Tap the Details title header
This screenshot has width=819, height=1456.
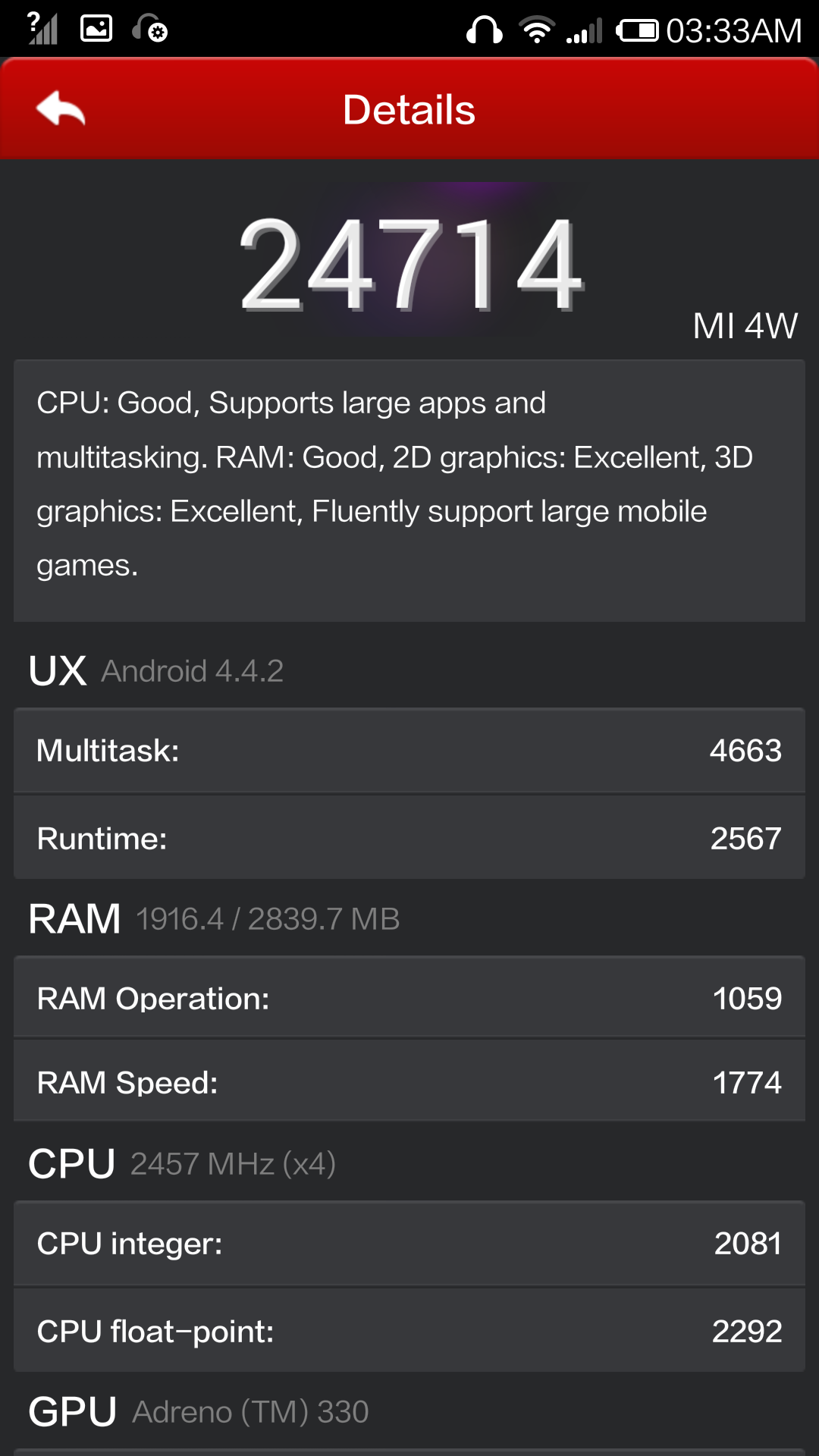click(409, 110)
